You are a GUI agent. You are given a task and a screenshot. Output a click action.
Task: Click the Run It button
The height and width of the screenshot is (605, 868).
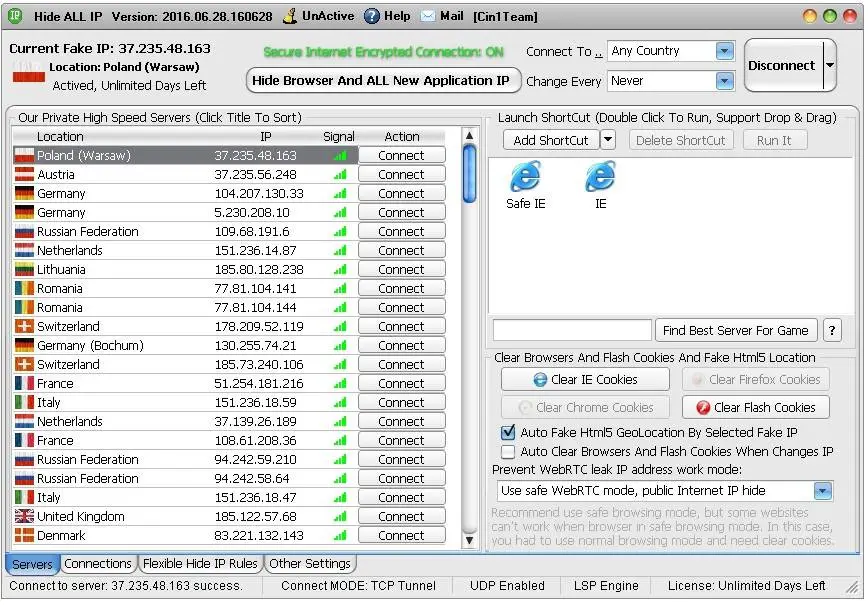(774, 140)
